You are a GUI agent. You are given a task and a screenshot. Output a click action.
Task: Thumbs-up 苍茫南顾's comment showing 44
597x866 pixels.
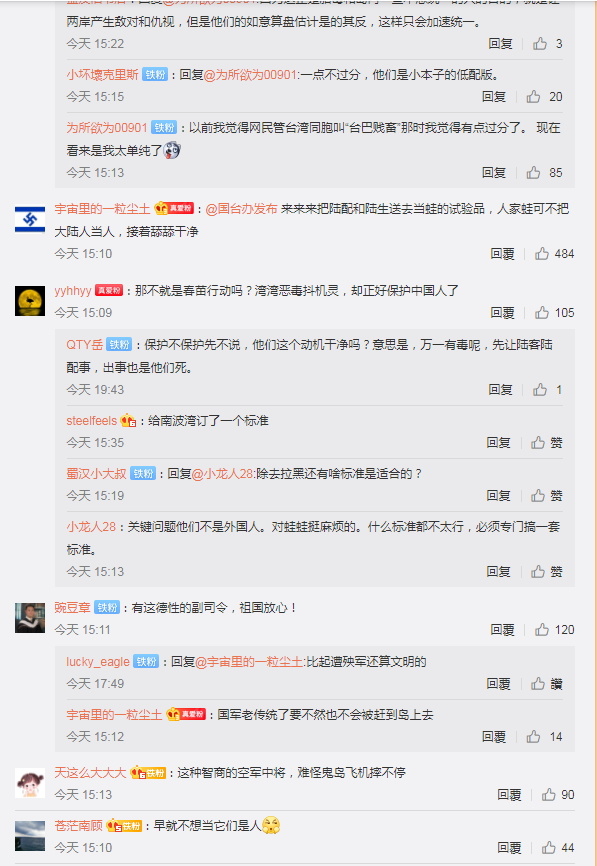(x=558, y=848)
